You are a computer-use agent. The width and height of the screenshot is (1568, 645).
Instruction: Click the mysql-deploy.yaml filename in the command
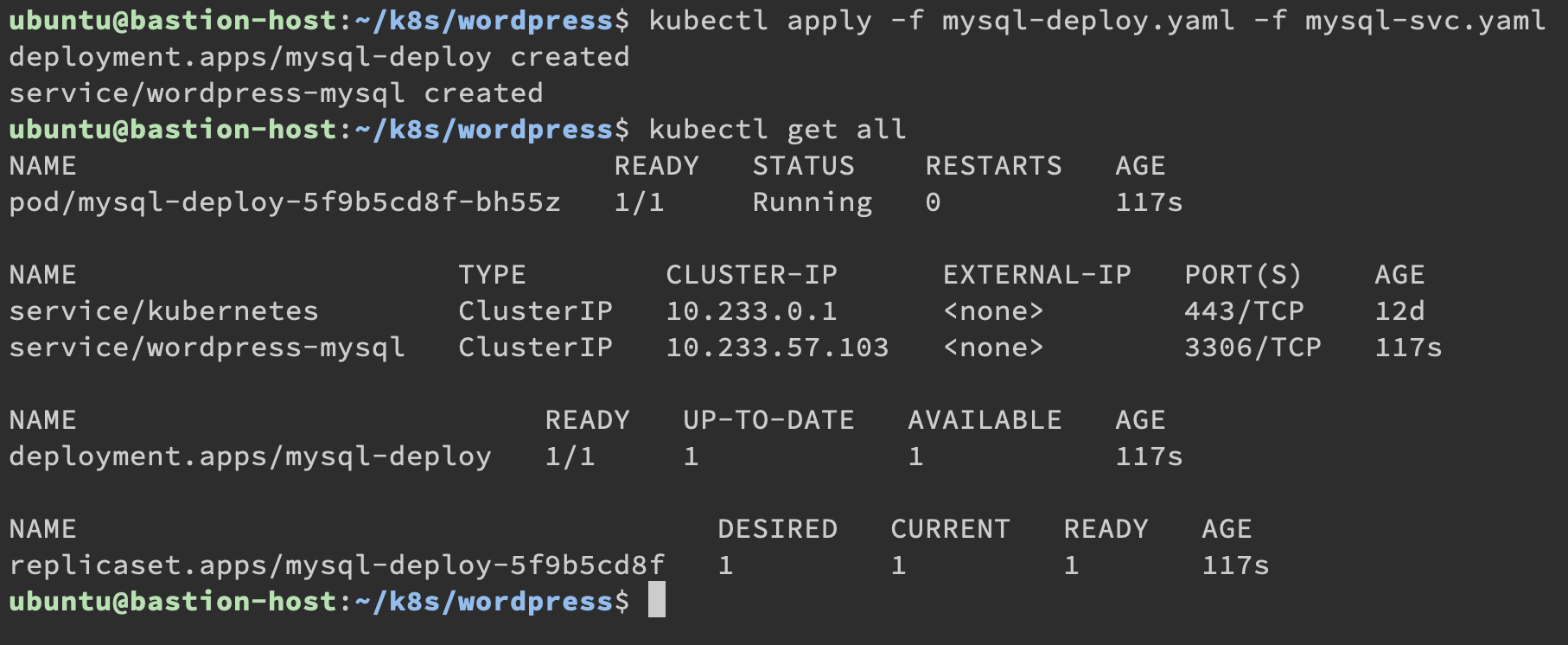pos(1087,21)
